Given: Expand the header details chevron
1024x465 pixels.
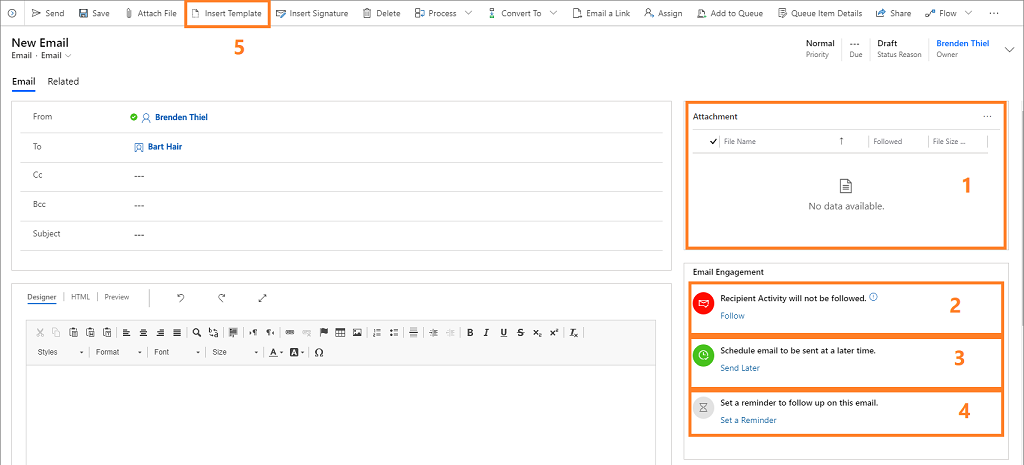Looking at the screenshot, I should [x=1012, y=50].
